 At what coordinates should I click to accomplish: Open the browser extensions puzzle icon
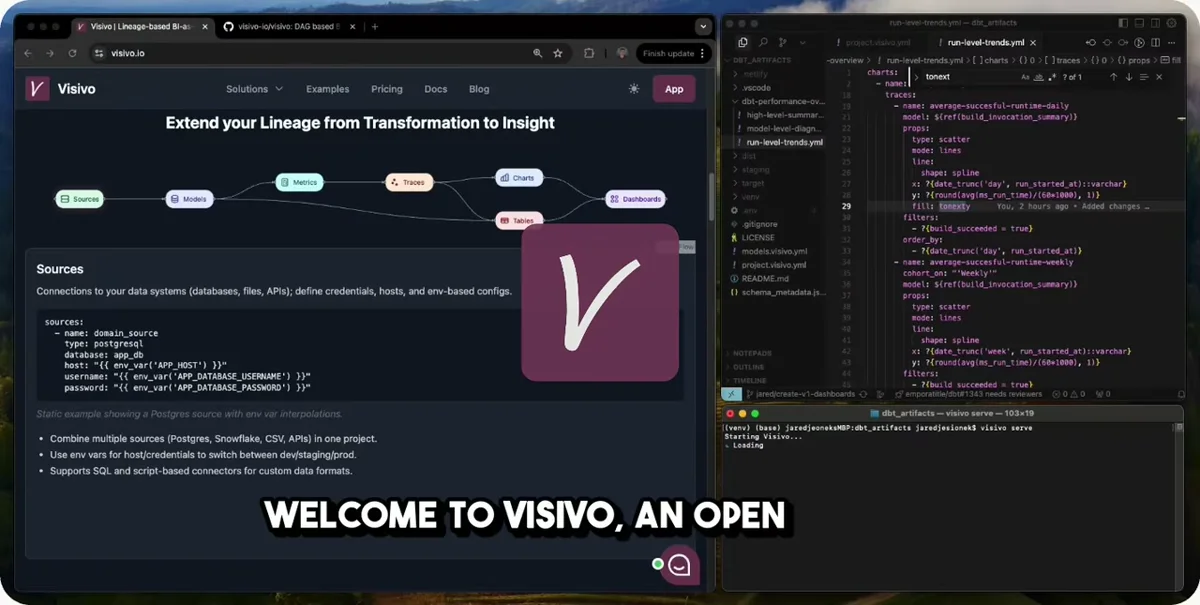click(x=589, y=53)
